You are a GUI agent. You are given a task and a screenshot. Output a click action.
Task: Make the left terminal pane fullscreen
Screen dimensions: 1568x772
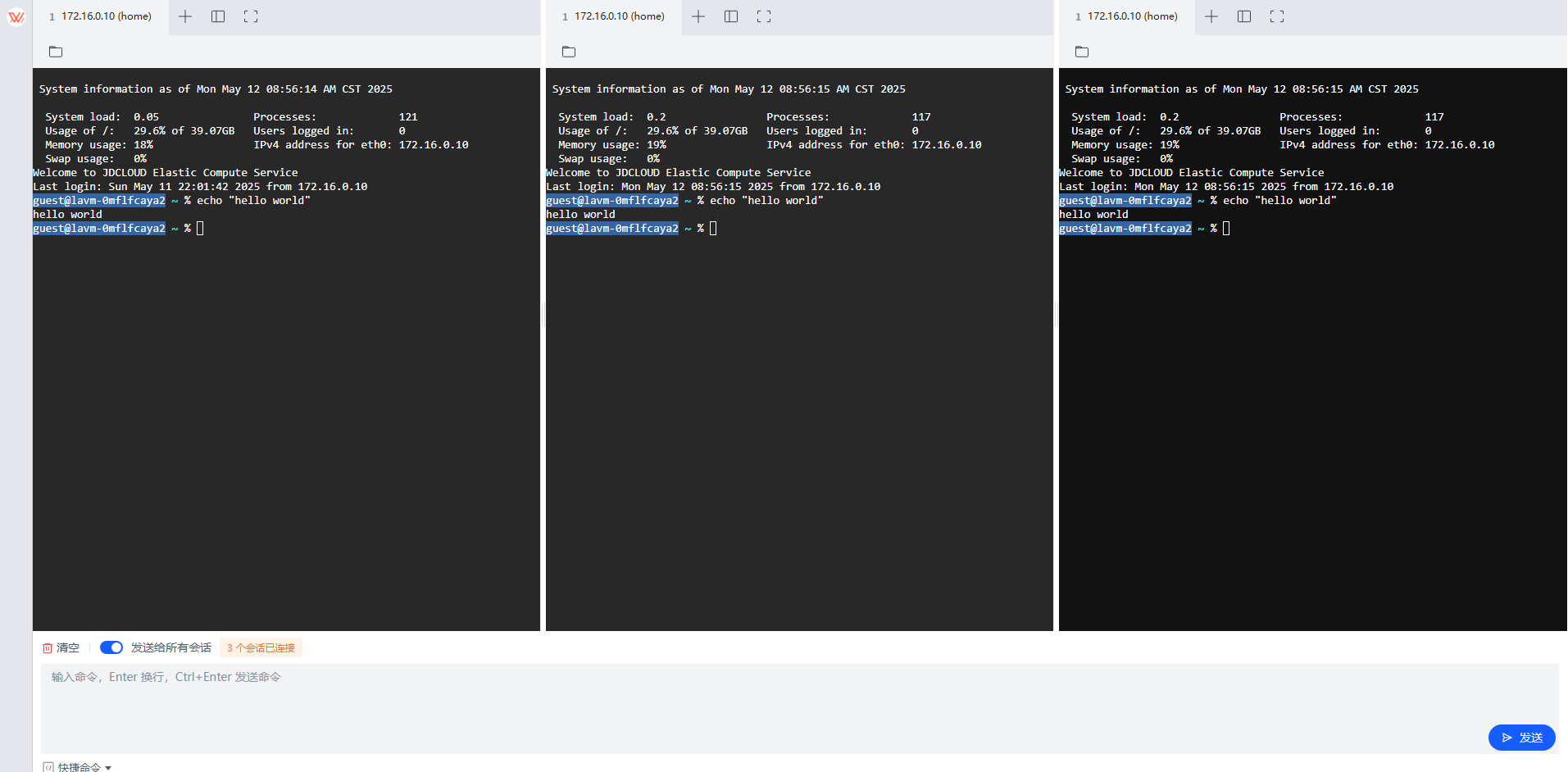[251, 16]
